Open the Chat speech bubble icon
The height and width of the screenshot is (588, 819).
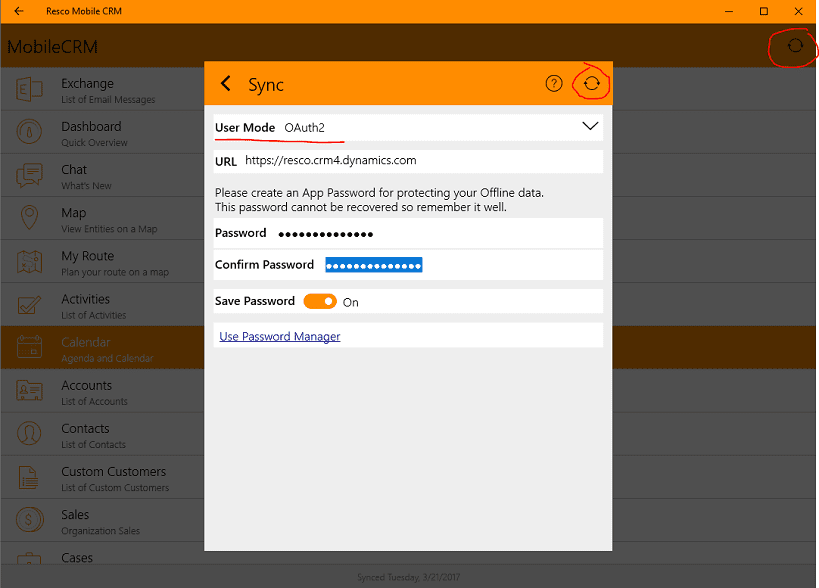pos(29,175)
